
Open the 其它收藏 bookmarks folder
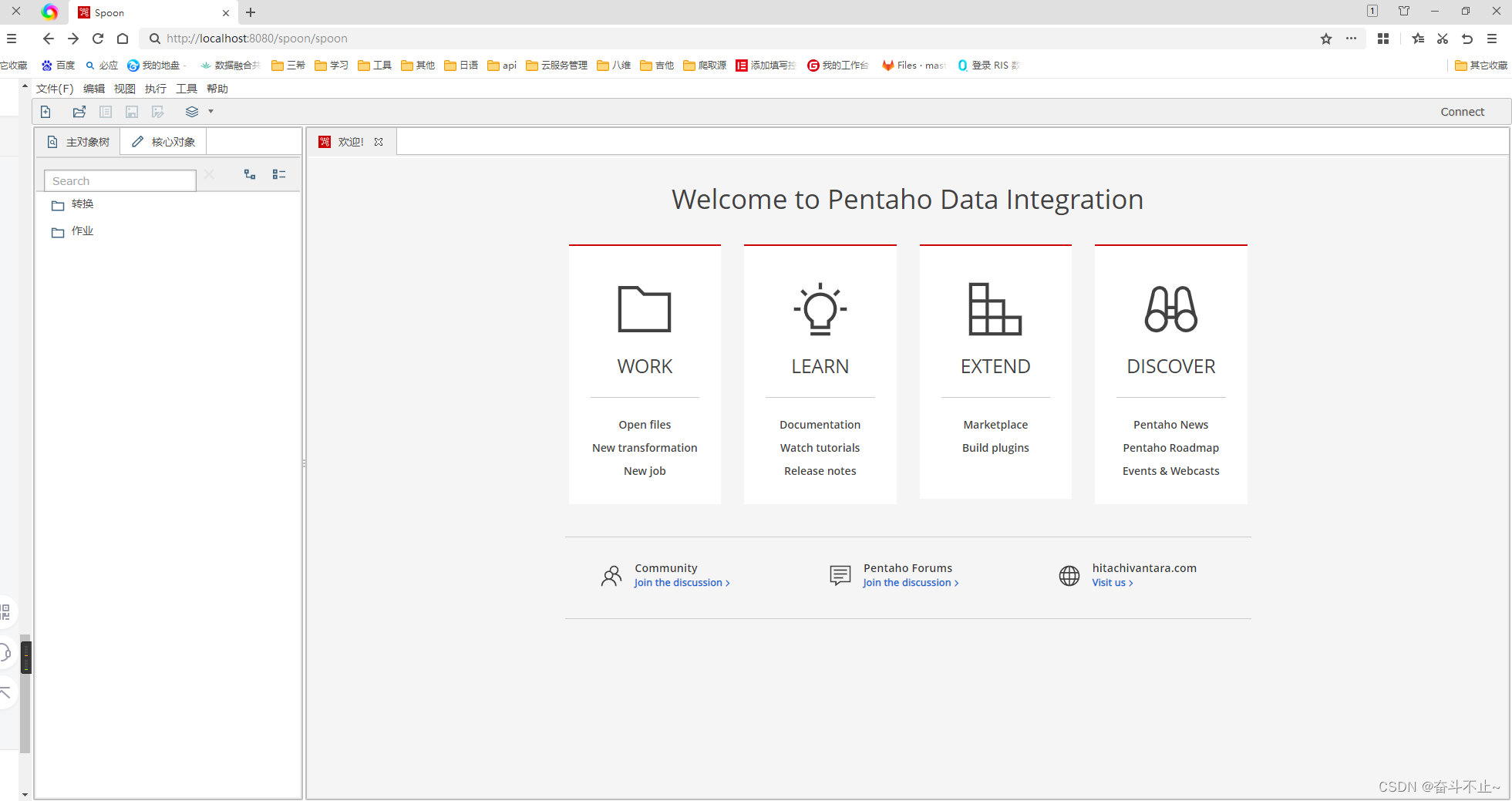[1481, 66]
